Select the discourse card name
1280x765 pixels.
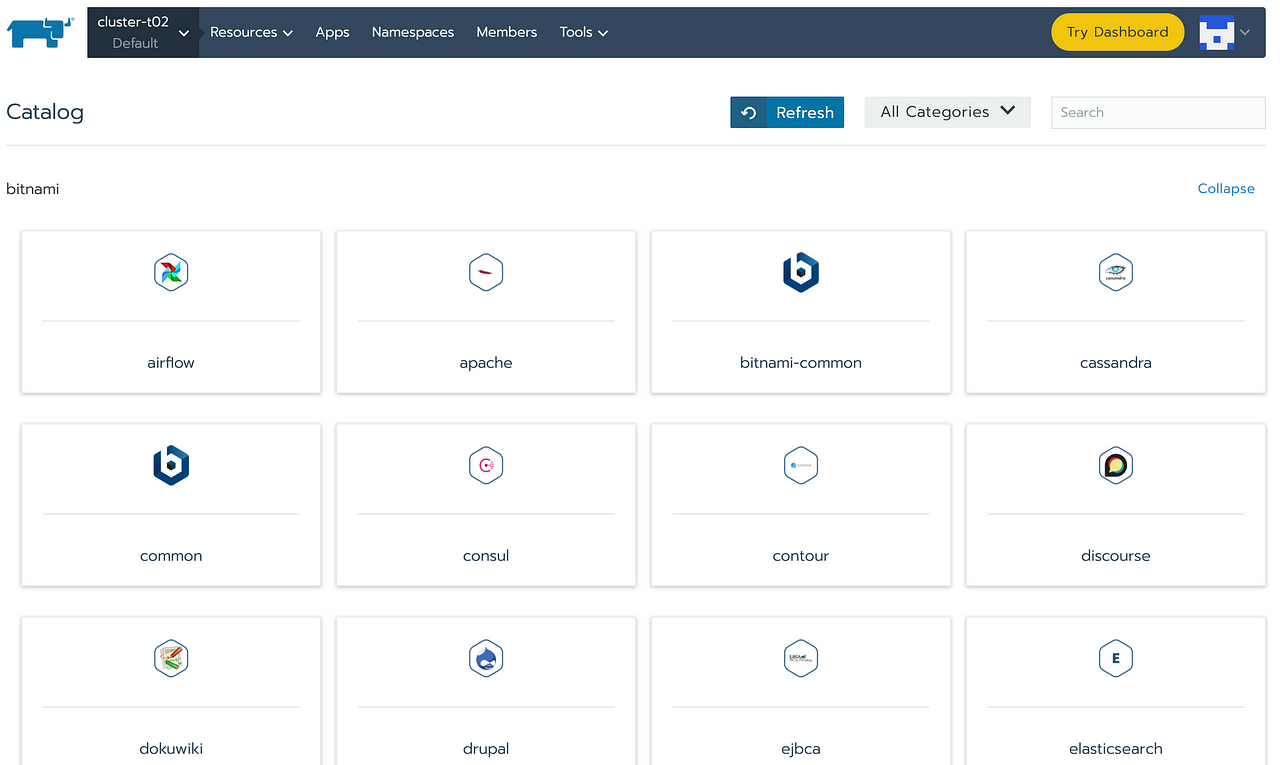pyautogui.click(x=1116, y=556)
